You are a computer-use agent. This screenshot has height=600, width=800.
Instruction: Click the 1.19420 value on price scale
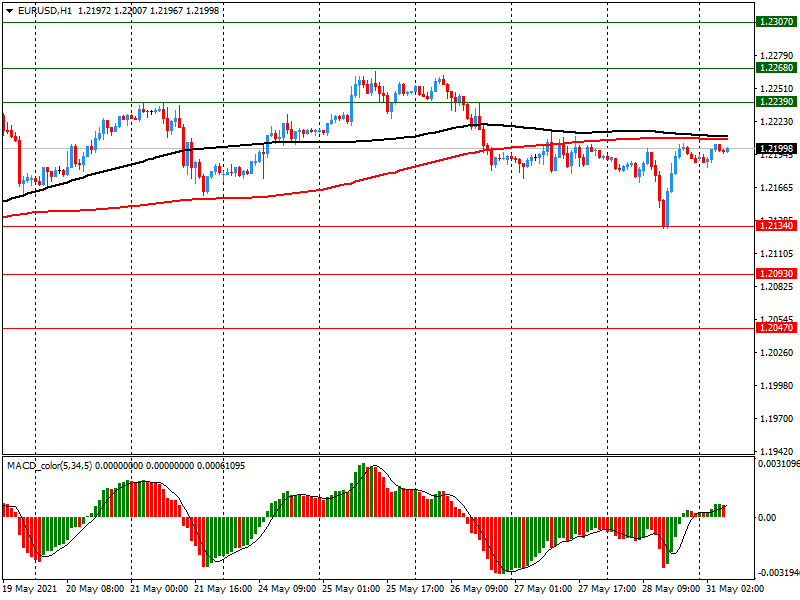(777, 452)
